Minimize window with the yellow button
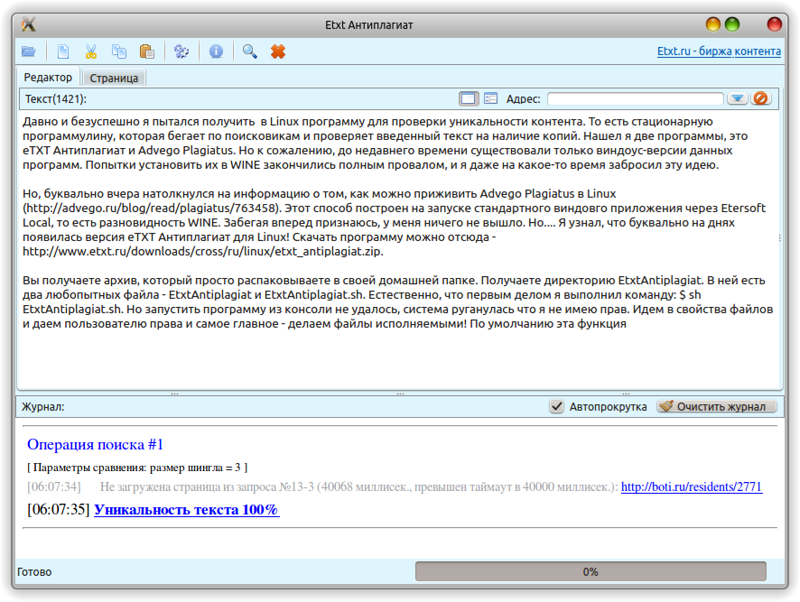 point(713,24)
